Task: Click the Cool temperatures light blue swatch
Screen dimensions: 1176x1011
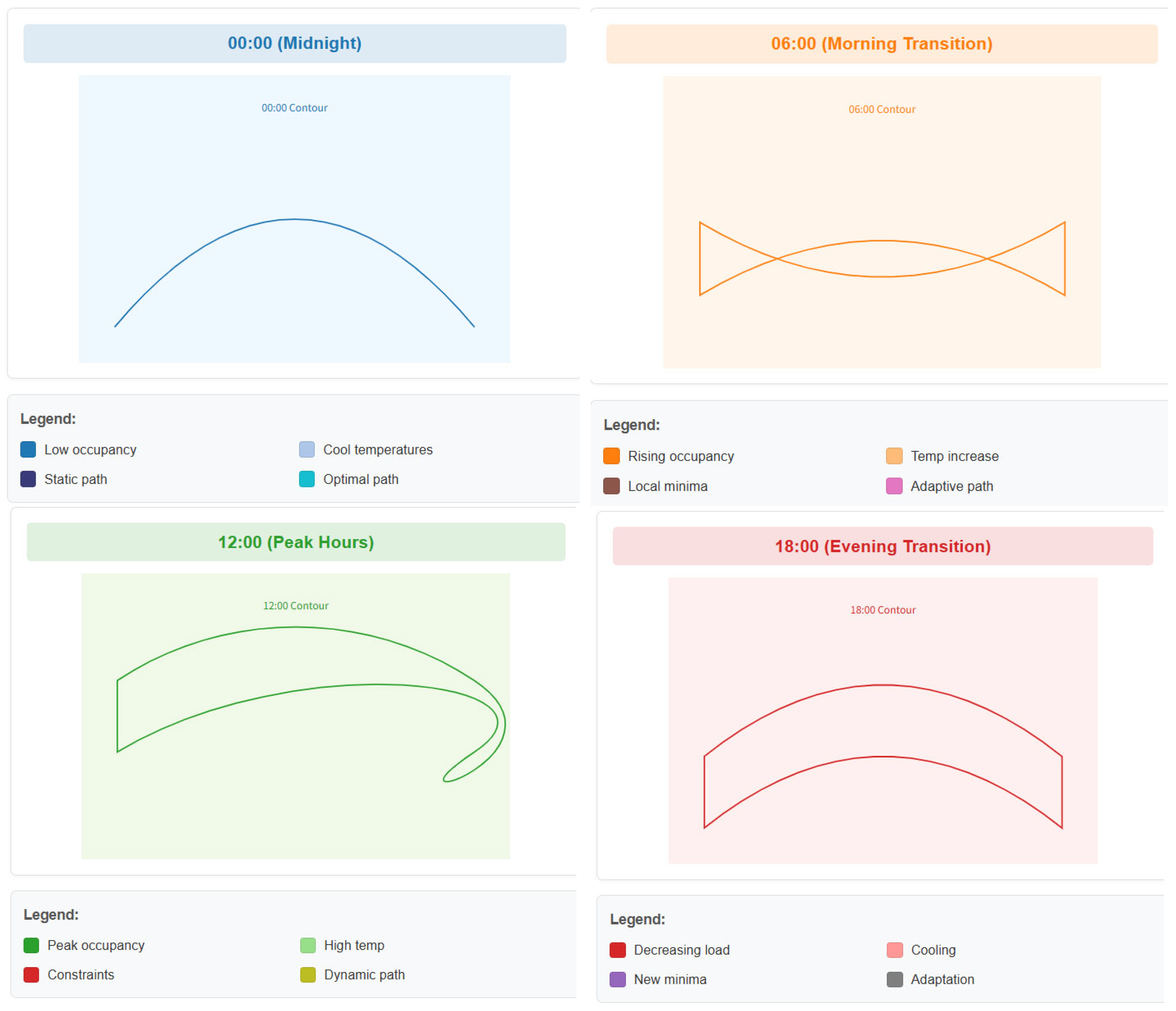Action: 307,450
